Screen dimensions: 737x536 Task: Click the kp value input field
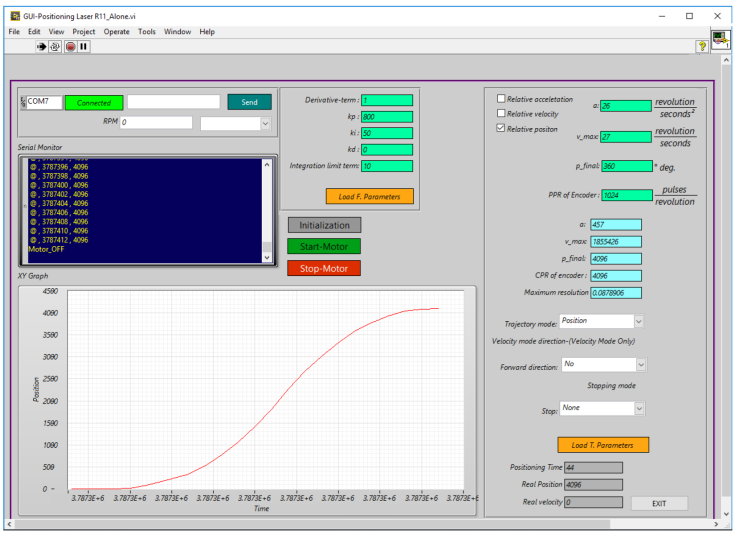click(386, 116)
